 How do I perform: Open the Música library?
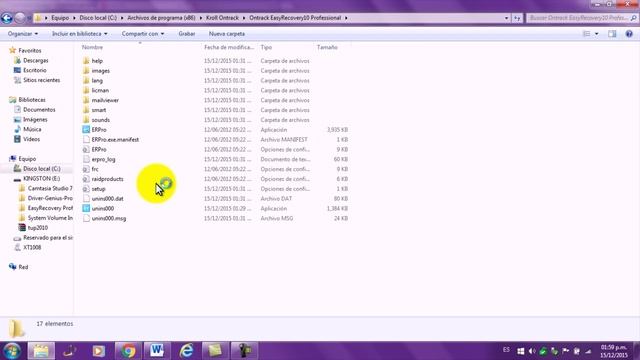[32, 129]
